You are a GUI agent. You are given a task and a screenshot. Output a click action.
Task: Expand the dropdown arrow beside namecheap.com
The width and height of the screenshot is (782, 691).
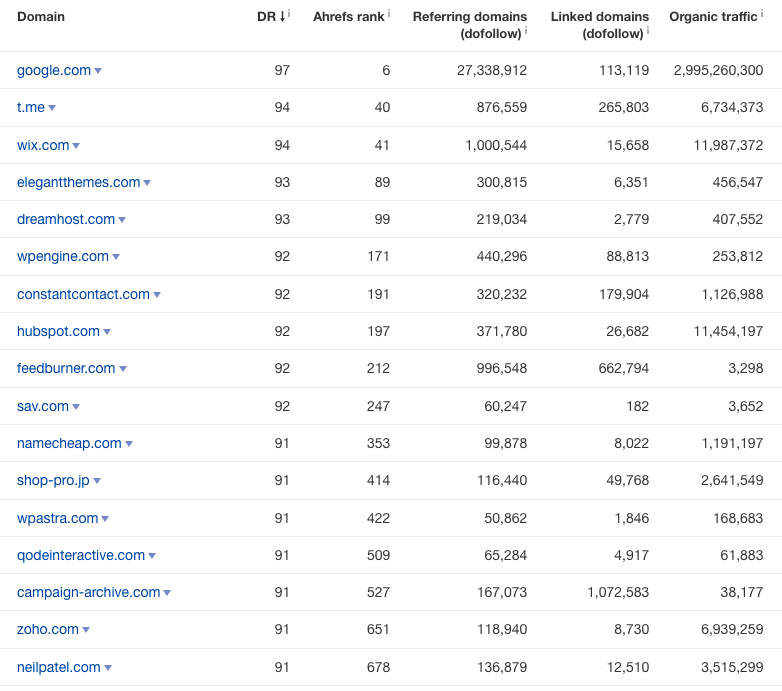129,444
